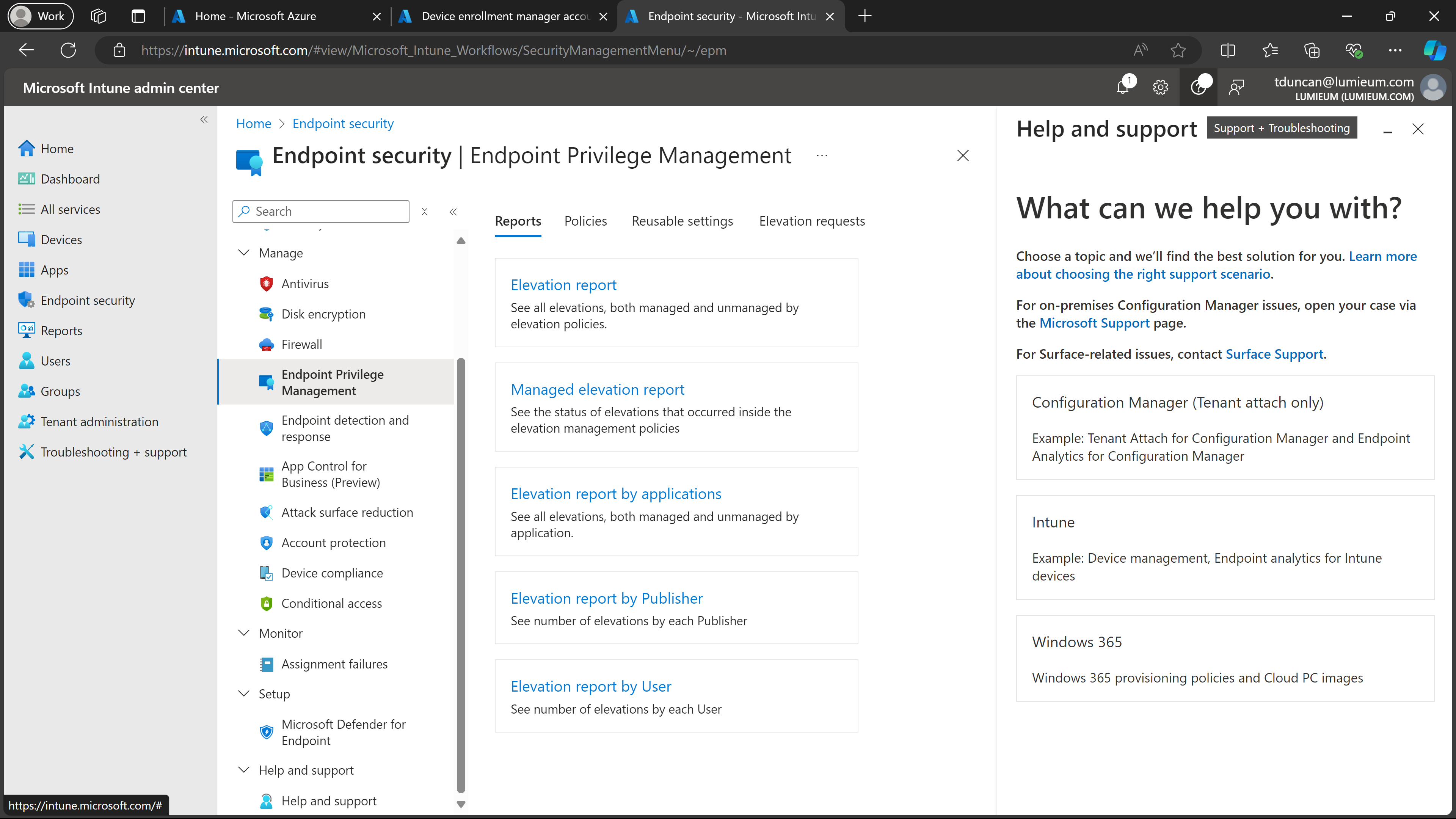Collapse the Setup section
Viewport: 1456px width, 819px height.
[243, 693]
